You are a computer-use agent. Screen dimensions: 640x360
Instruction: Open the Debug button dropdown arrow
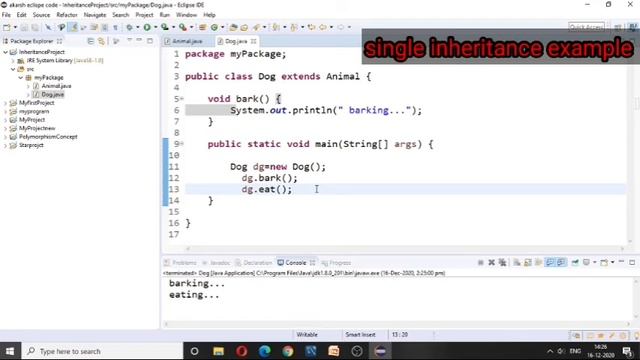[138, 27]
